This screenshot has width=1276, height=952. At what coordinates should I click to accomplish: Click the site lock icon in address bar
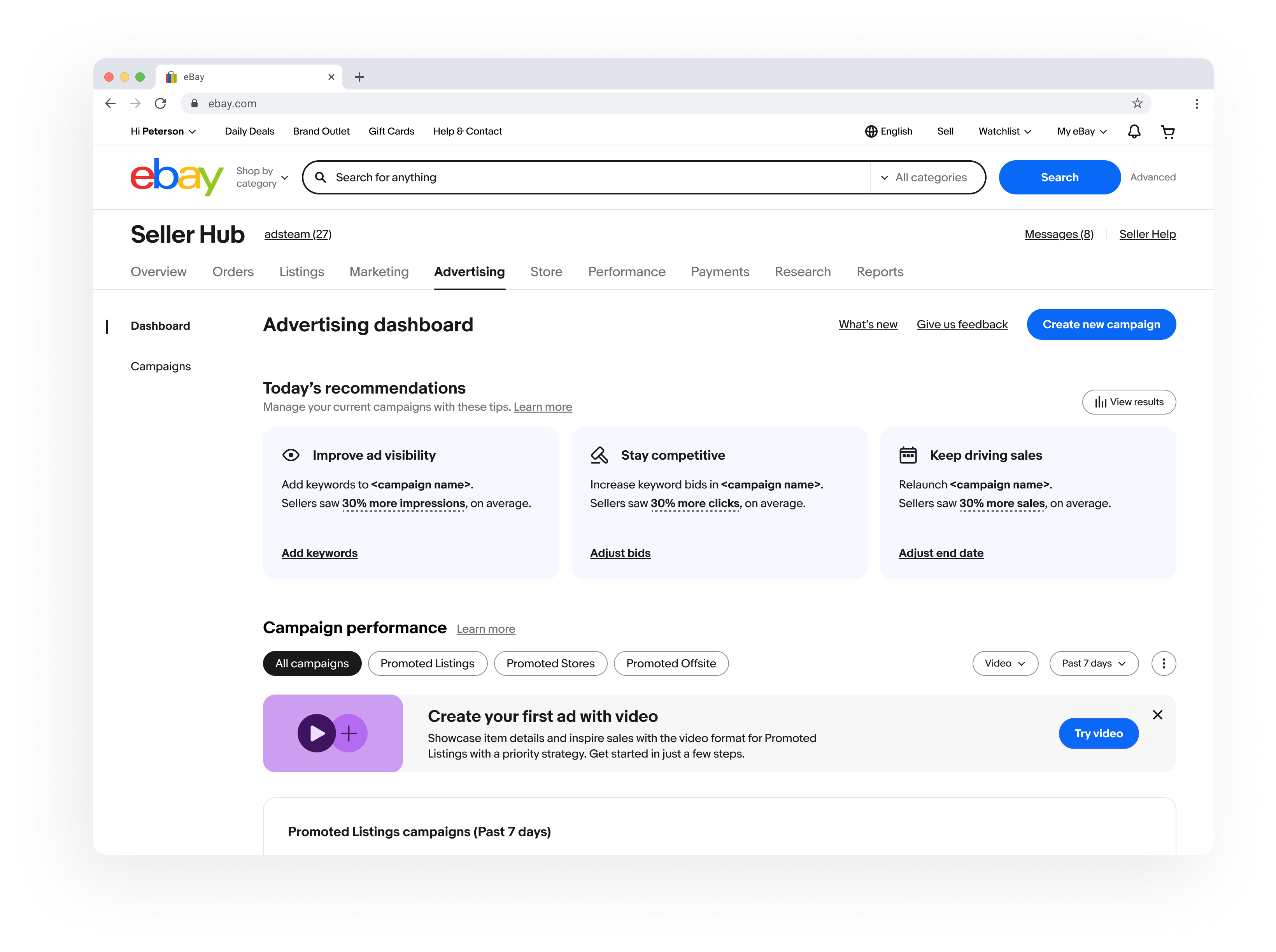coord(195,104)
